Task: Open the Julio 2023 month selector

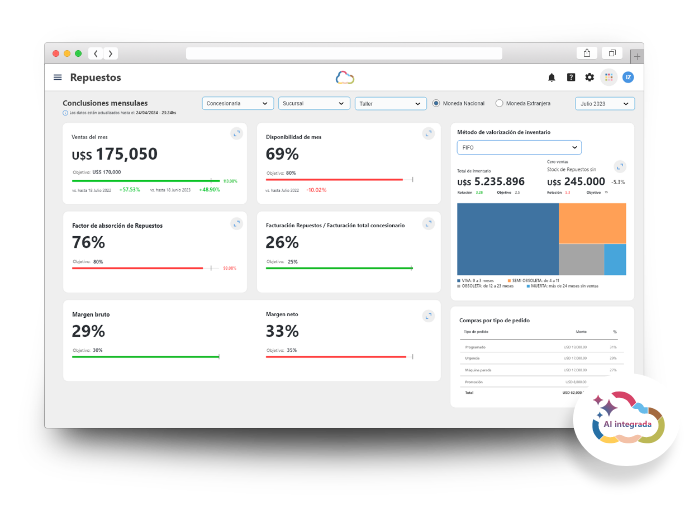Action: tap(605, 103)
